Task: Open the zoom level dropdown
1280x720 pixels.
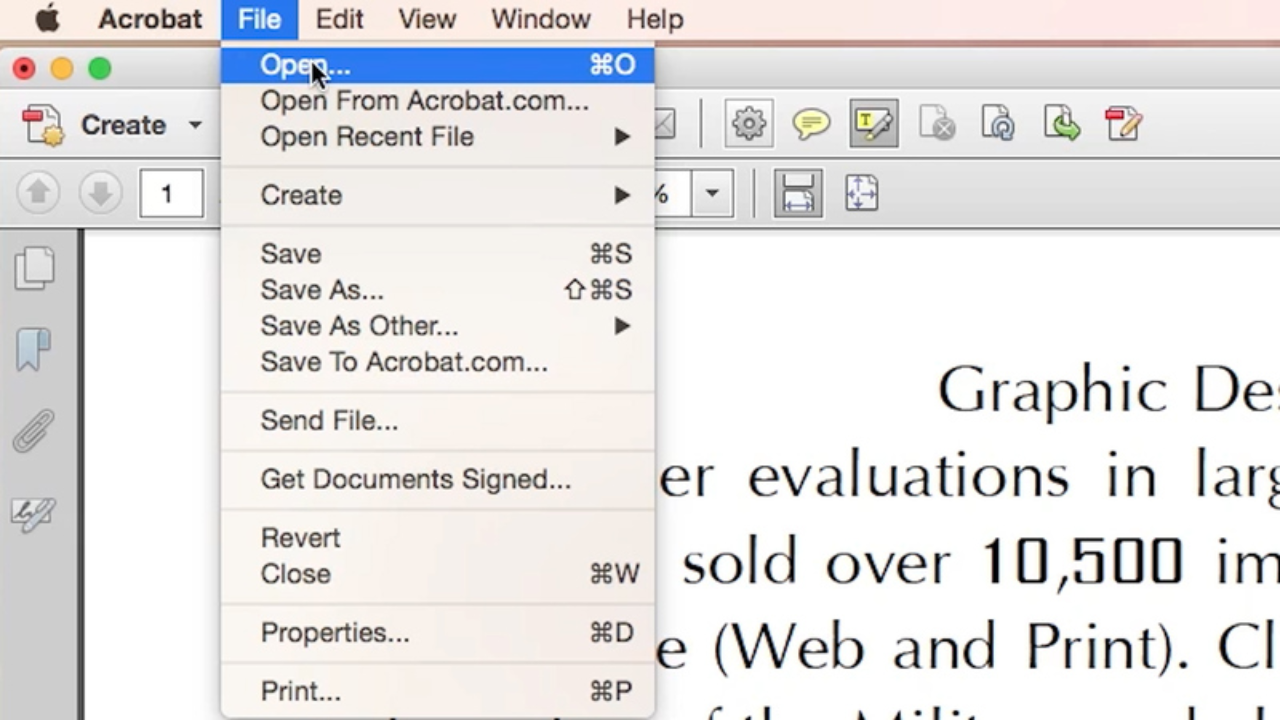Action: pos(712,193)
